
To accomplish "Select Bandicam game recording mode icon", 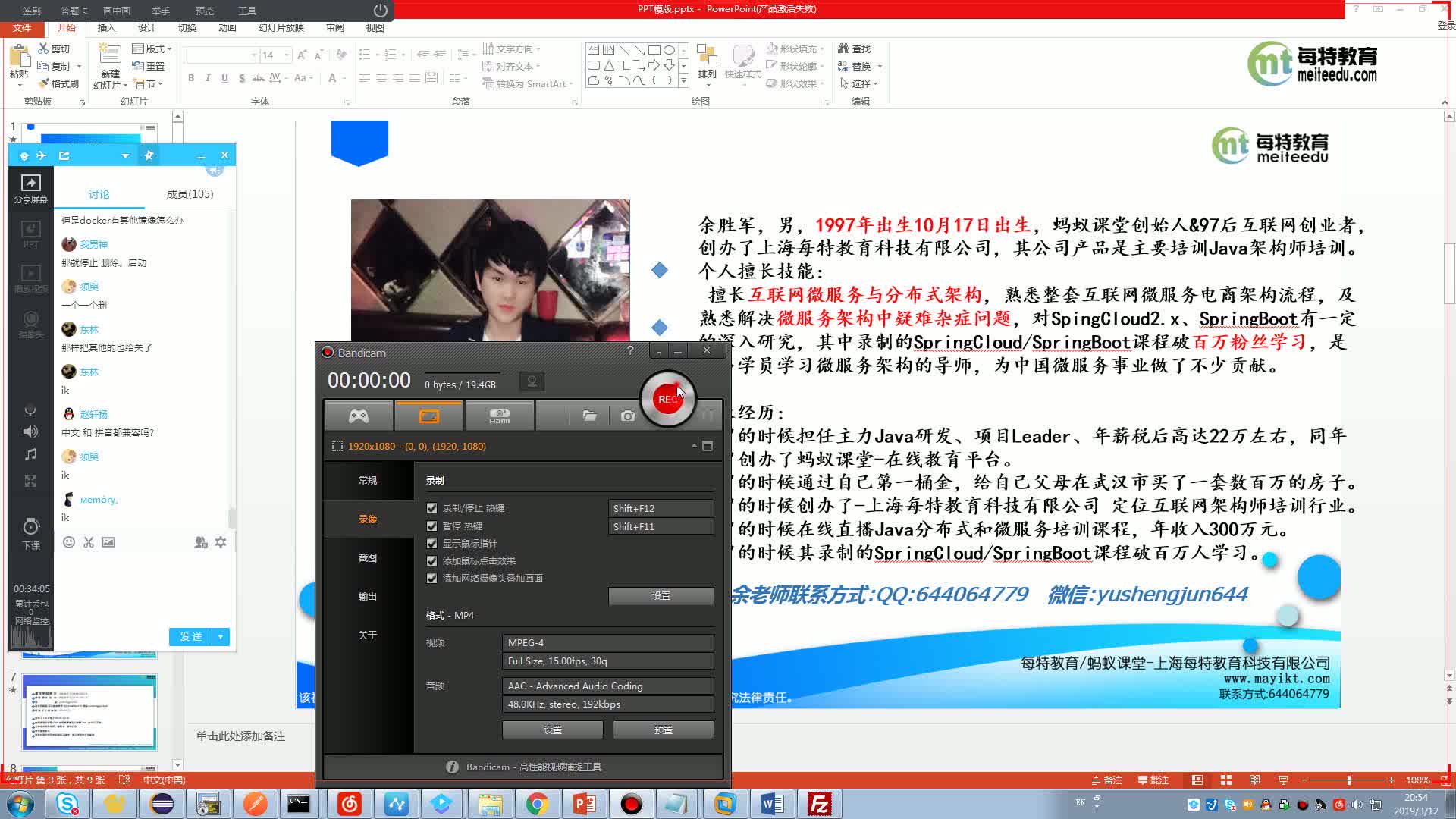I will click(x=359, y=416).
